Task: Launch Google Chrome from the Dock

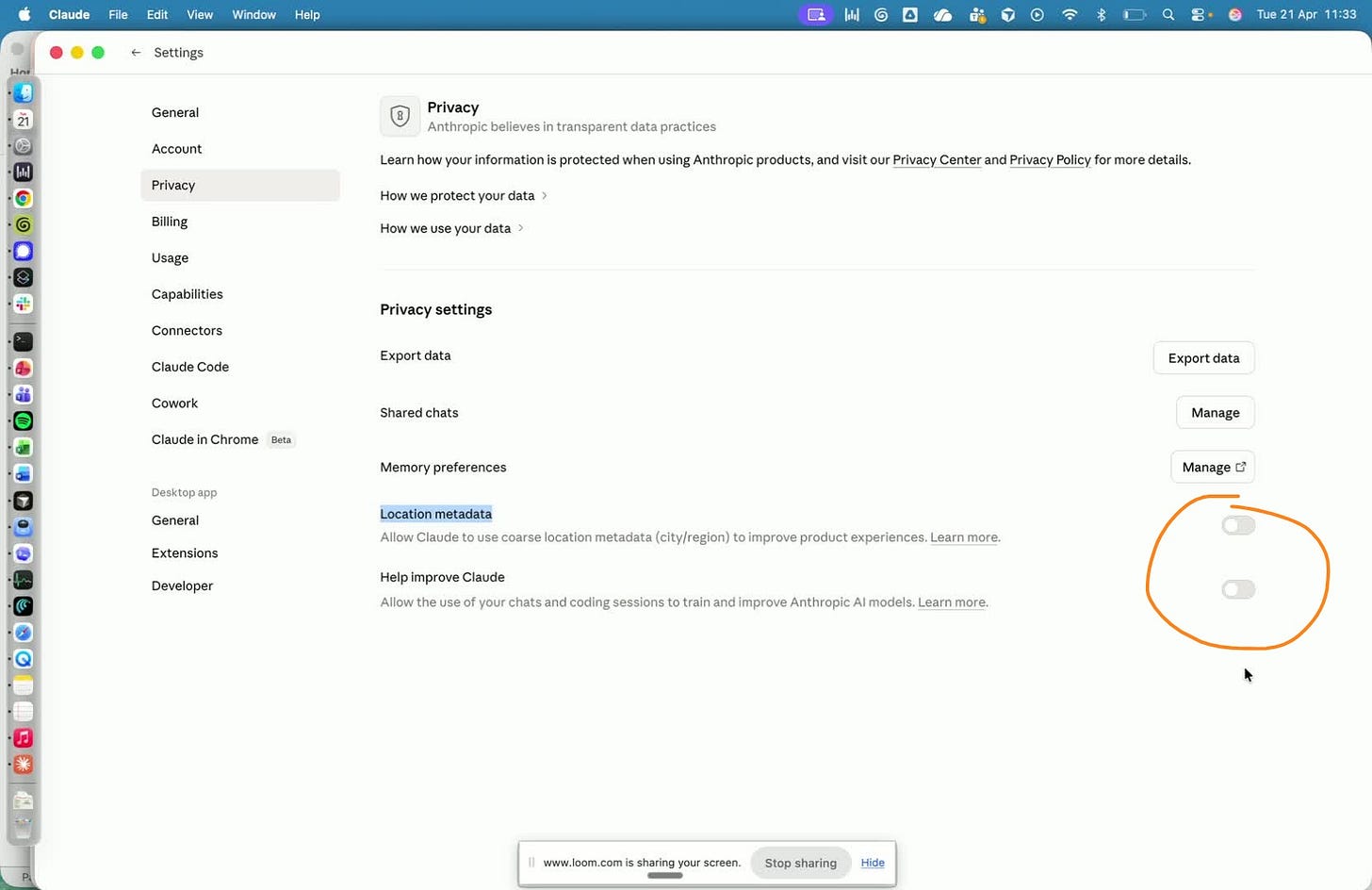Action: [24, 198]
